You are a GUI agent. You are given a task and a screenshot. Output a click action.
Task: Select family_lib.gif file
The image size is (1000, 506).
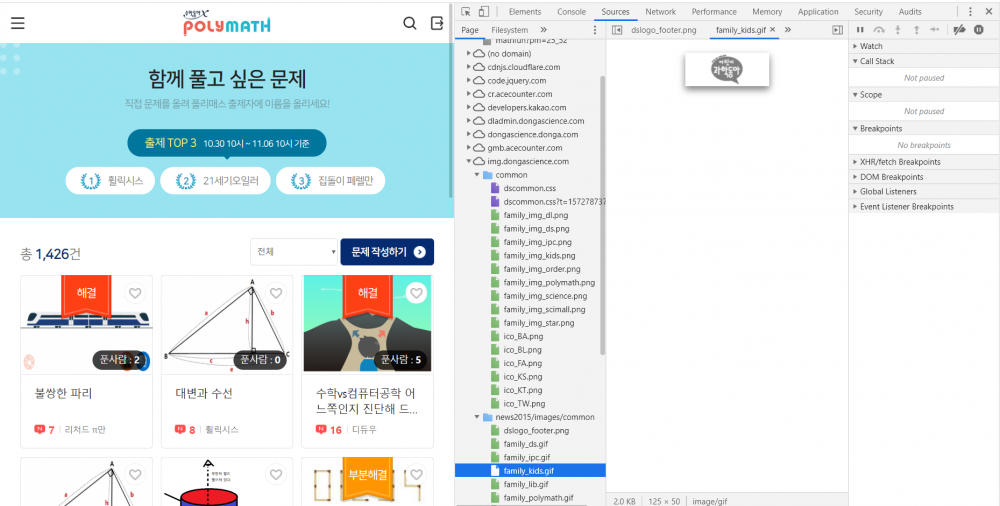(x=526, y=484)
